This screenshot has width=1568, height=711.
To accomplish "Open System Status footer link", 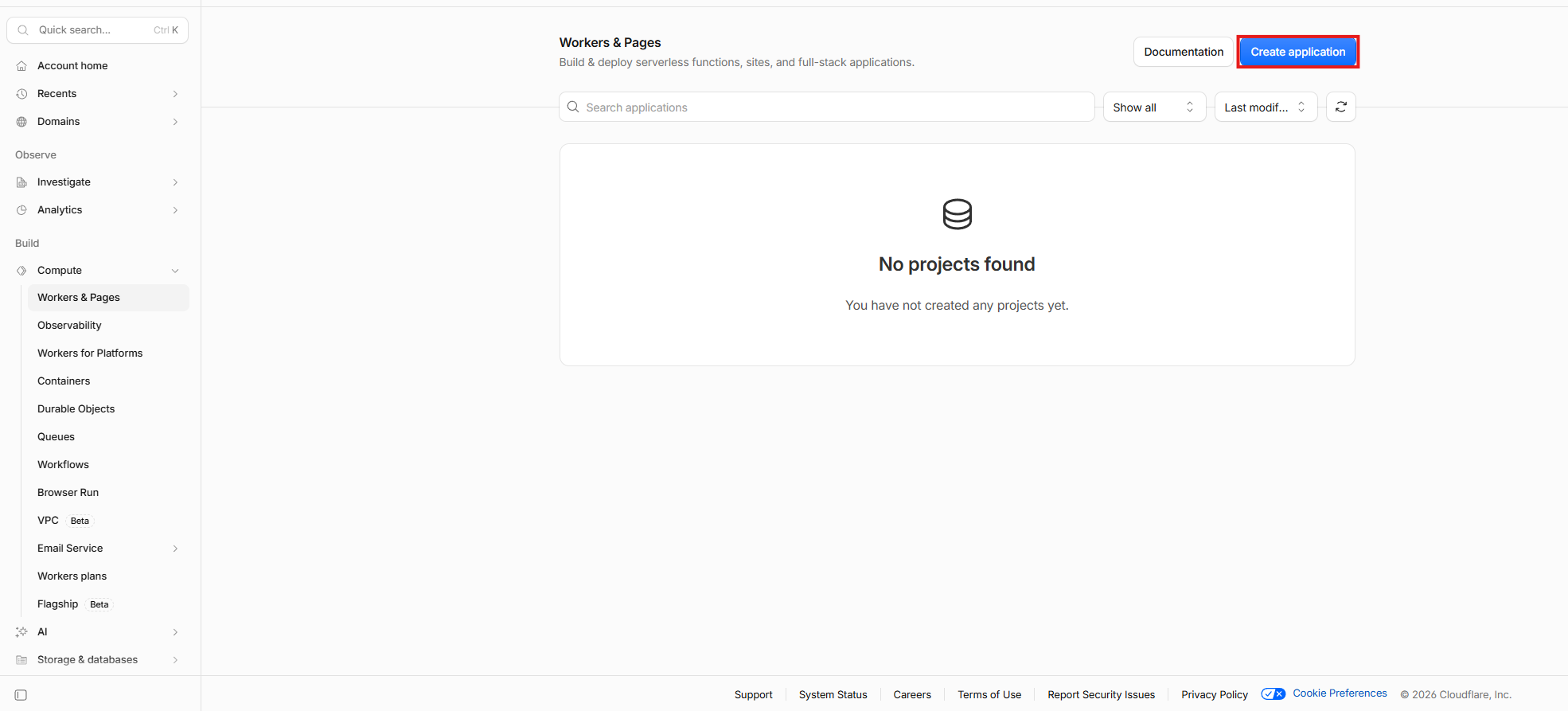I will pos(833,695).
